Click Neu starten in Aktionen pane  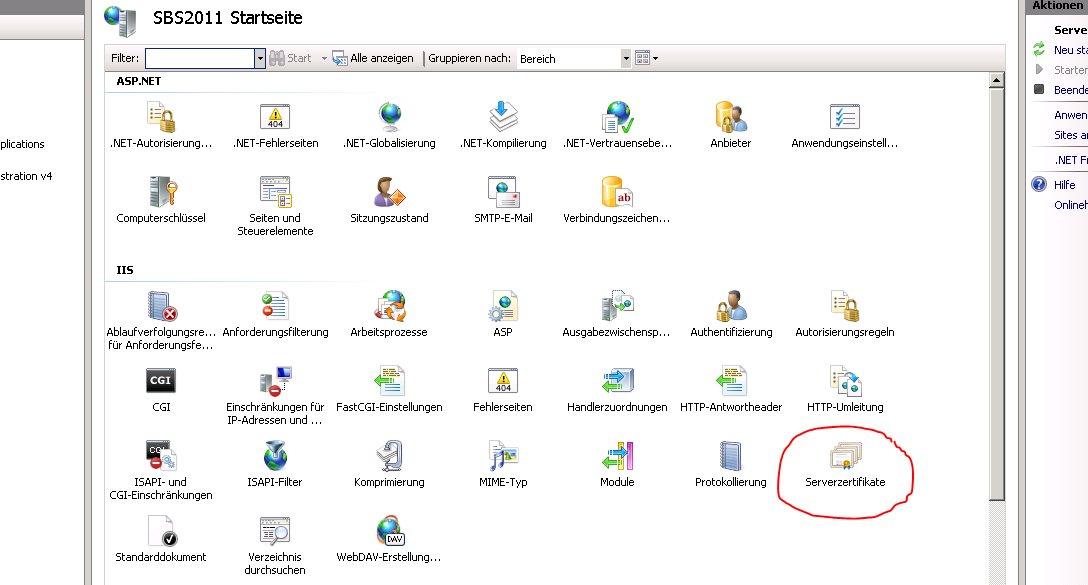1071,50
